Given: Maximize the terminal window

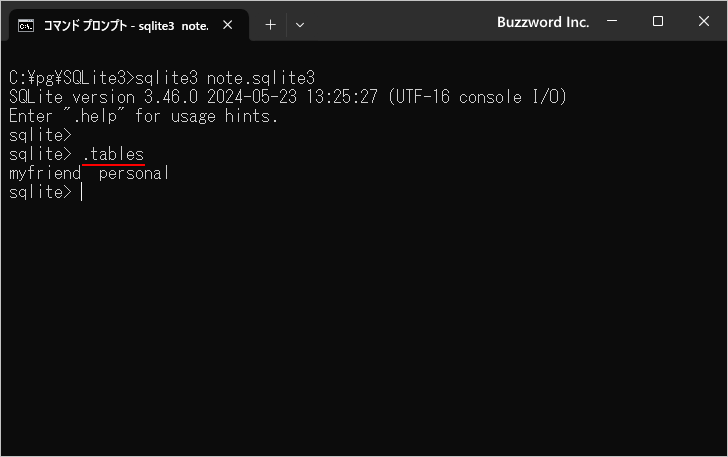Looking at the screenshot, I should 658,22.
